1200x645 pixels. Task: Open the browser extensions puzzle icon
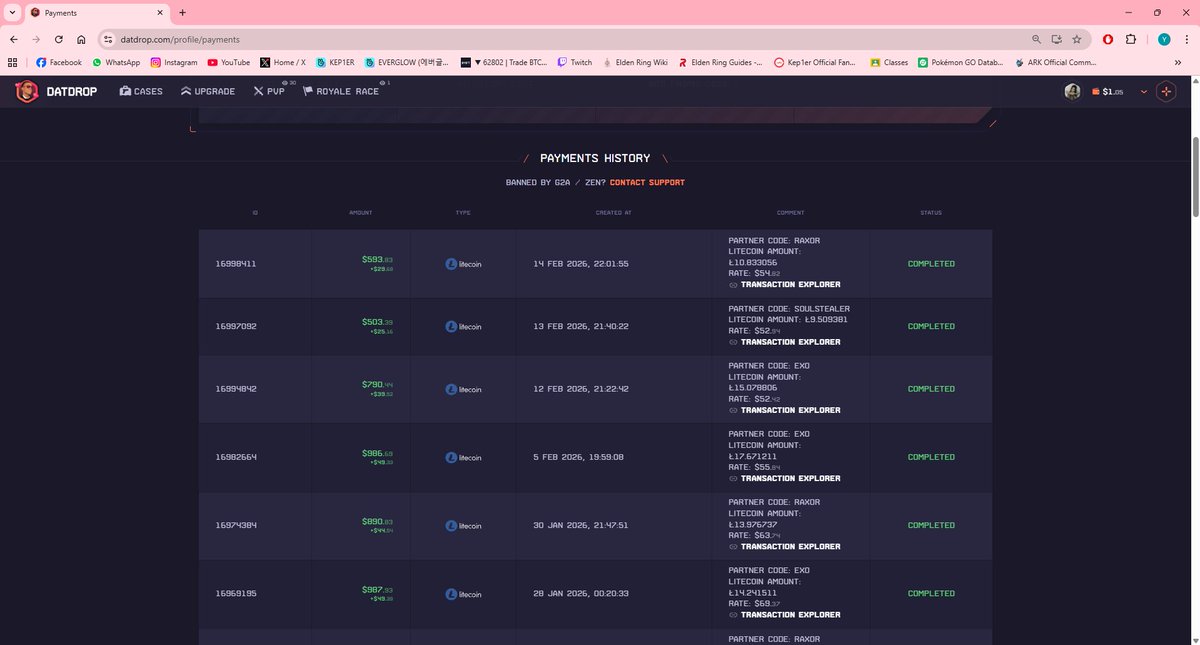pos(1131,39)
